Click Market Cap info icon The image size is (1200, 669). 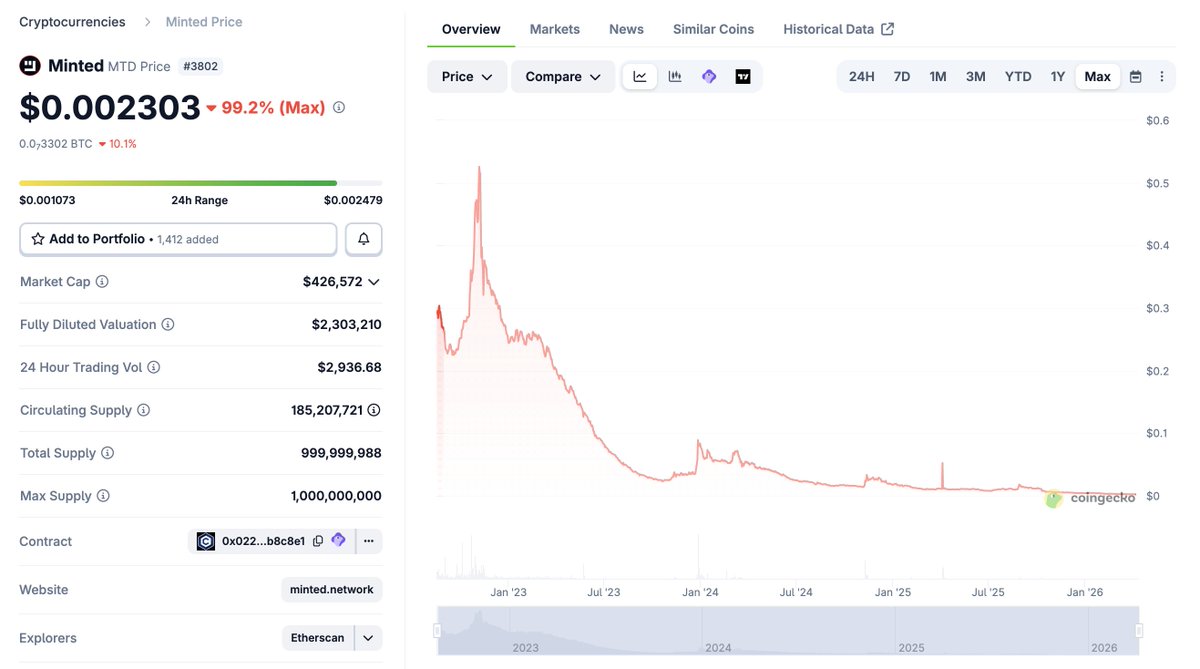pos(102,282)
